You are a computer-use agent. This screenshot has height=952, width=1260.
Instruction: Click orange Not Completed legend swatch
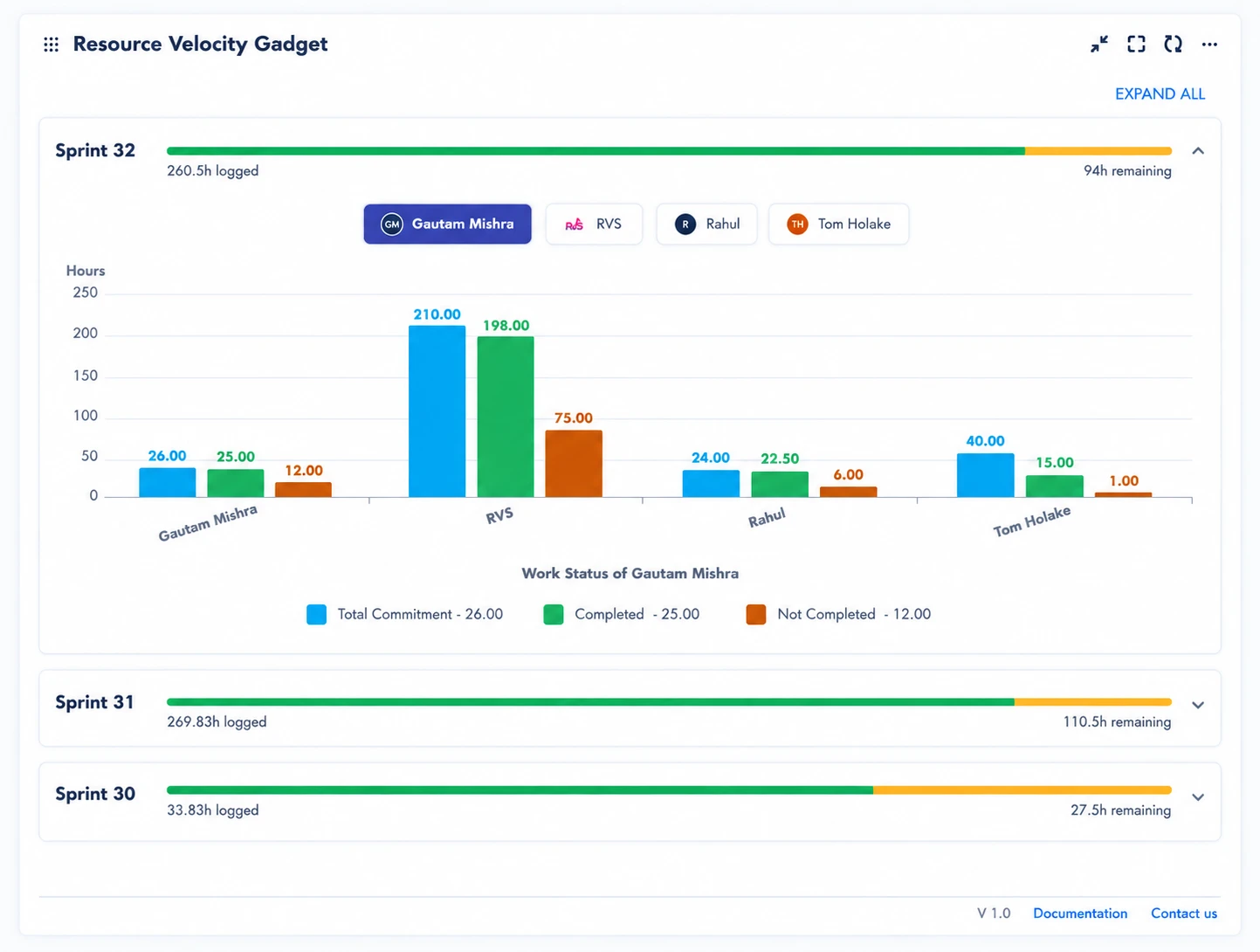tap(756, 615)
